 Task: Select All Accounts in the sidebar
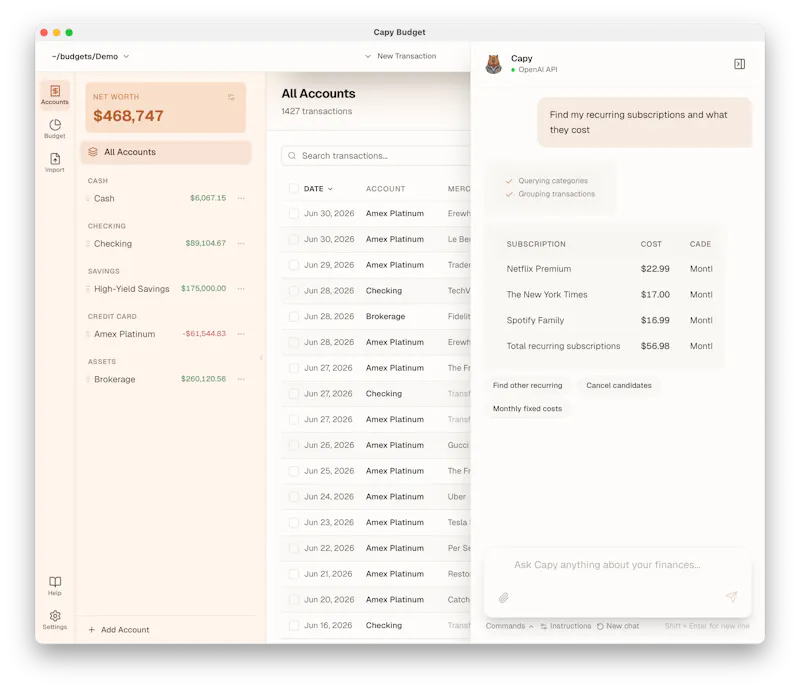pos(166,152)
